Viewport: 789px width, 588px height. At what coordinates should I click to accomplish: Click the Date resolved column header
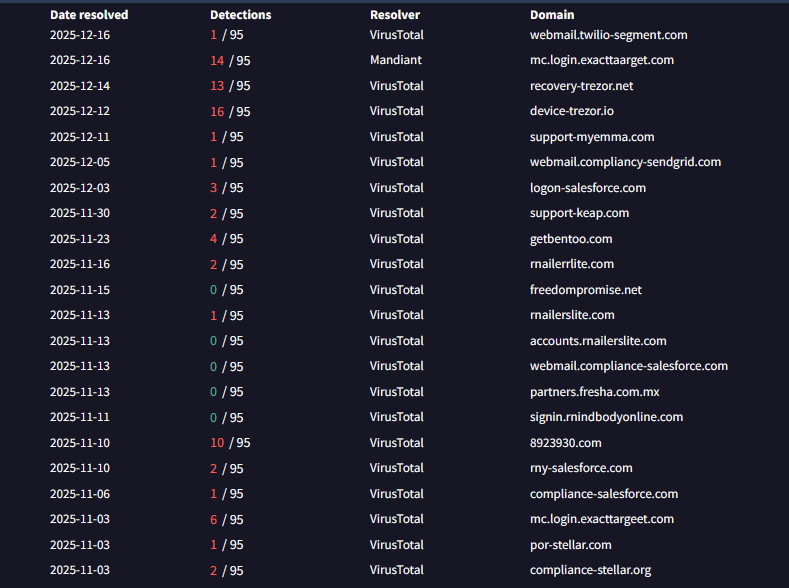pyautogui.click(x=89, y=15)
